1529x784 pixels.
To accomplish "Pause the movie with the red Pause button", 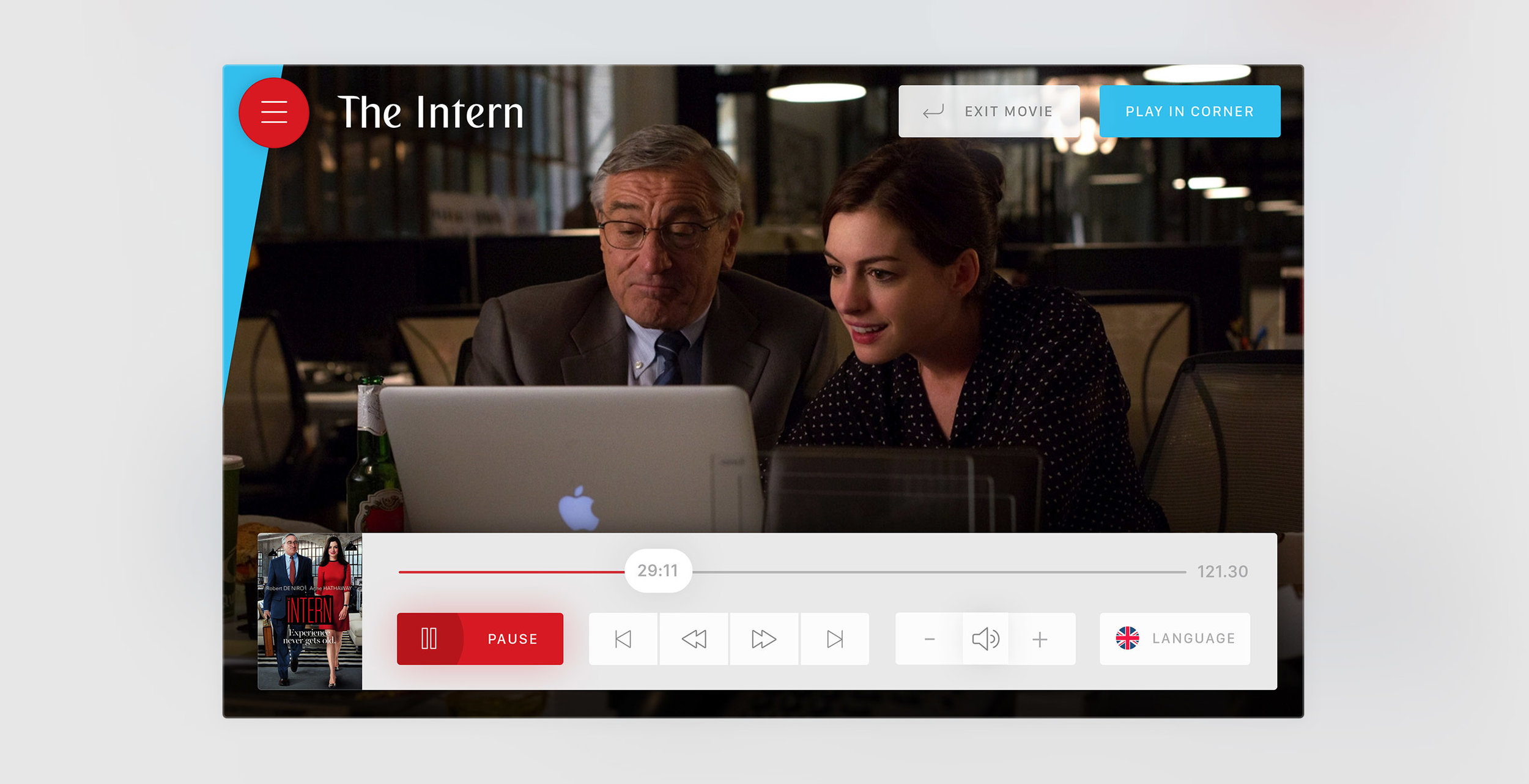I will [480, 639].
